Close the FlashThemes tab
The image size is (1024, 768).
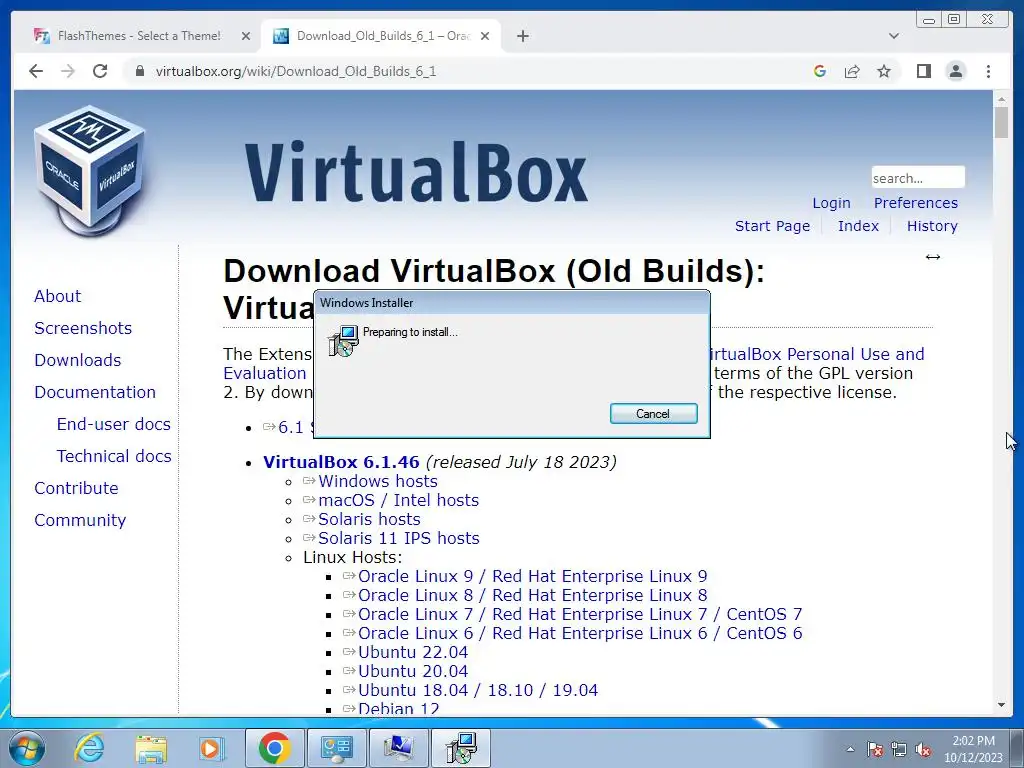tap(246, 37)
